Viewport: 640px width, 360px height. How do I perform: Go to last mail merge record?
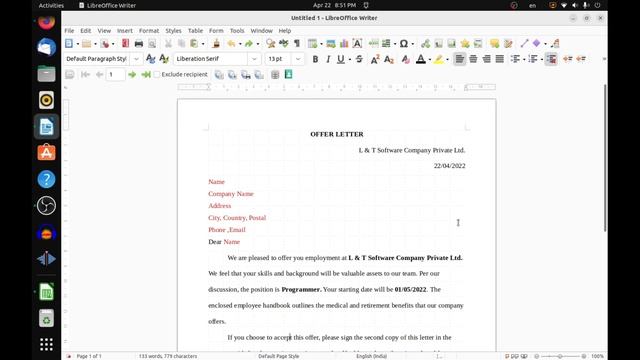146,75
